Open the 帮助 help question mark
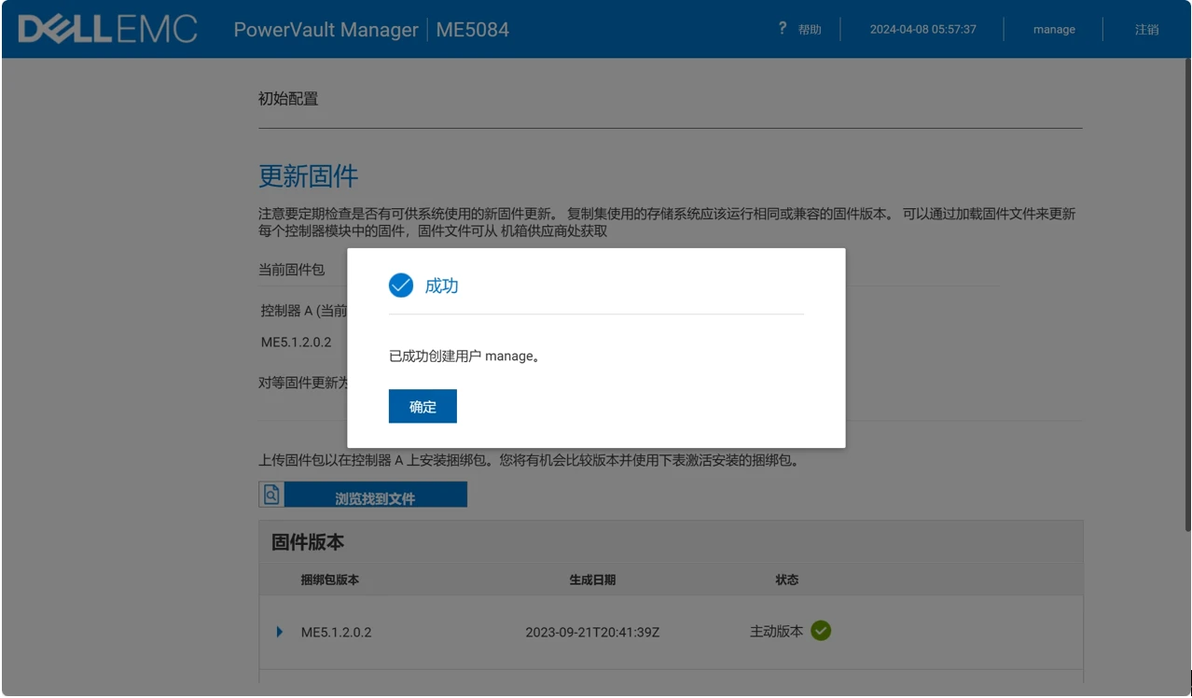Image resolution: width=1192 pixels, height=698 pixels. 782,28
